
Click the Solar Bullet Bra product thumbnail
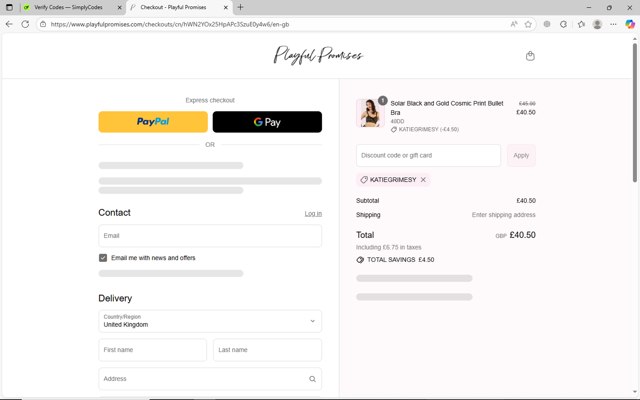tap(370, 113)
